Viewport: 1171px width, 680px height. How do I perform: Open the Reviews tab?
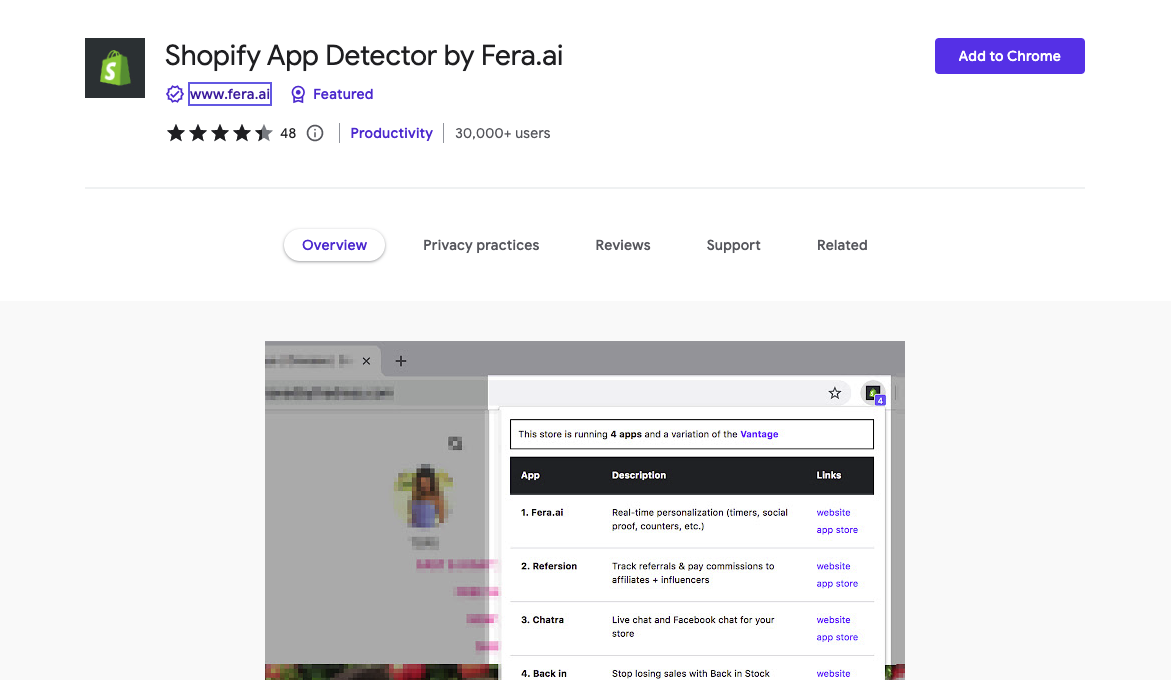tap(623, 245)
